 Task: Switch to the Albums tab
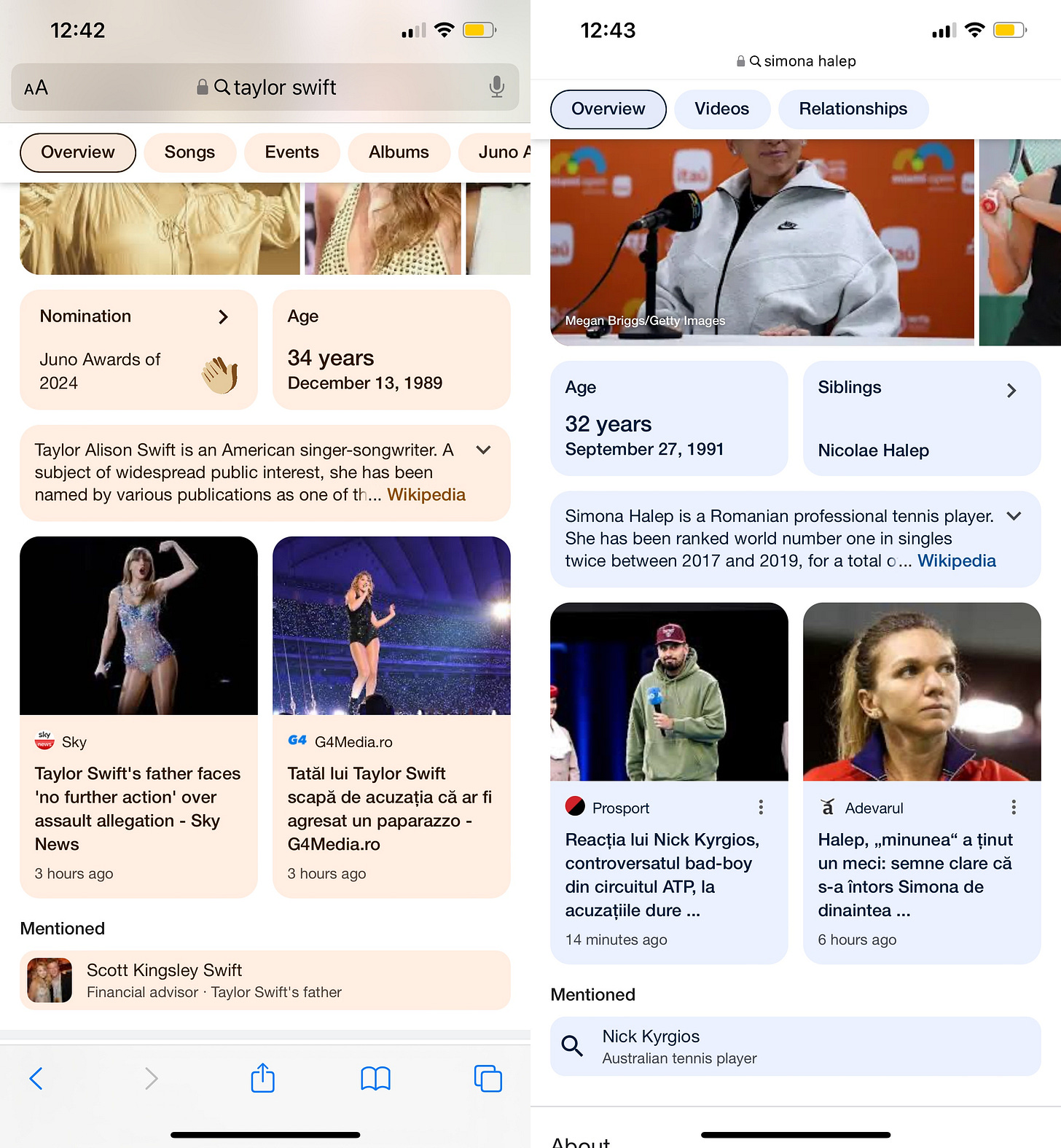[399, 152]
